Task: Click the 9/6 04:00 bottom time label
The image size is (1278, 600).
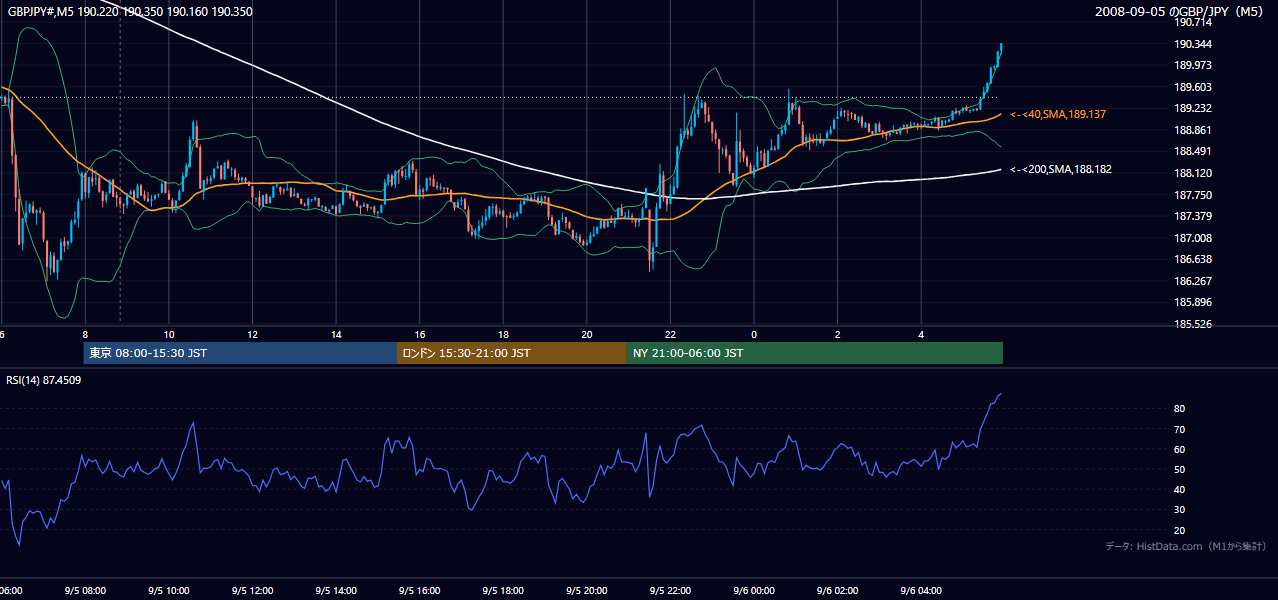Action: tap(921, 591)
